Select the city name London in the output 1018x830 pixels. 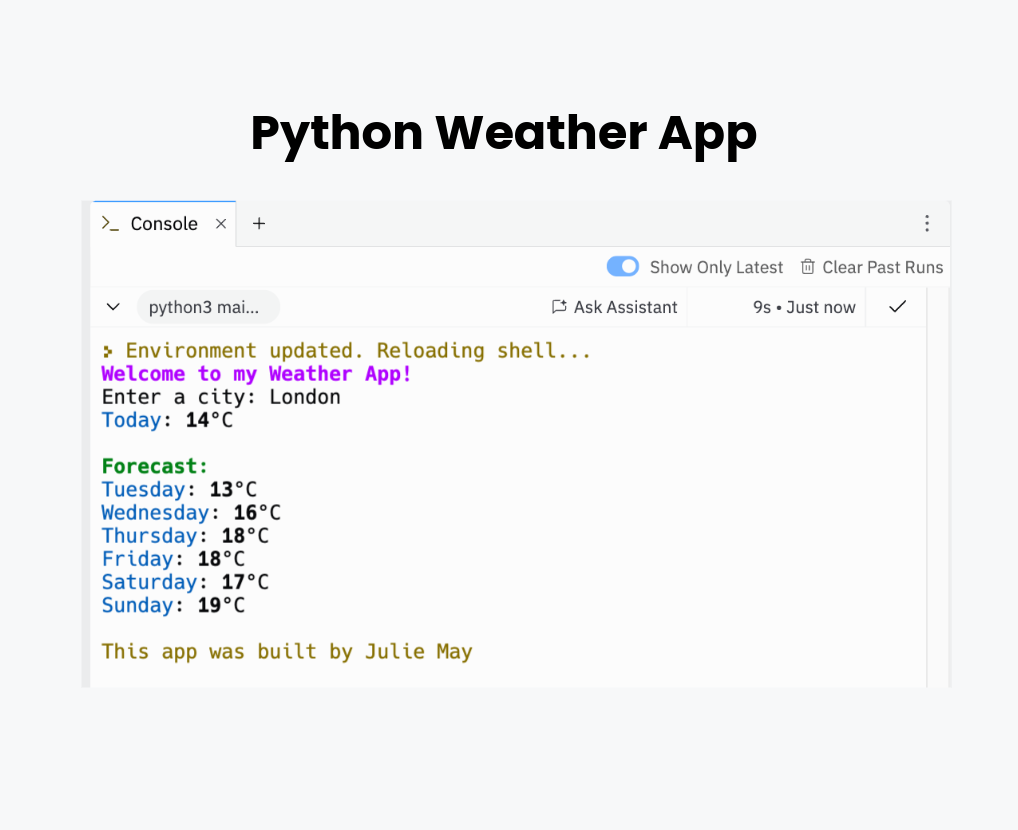(305, 396)
